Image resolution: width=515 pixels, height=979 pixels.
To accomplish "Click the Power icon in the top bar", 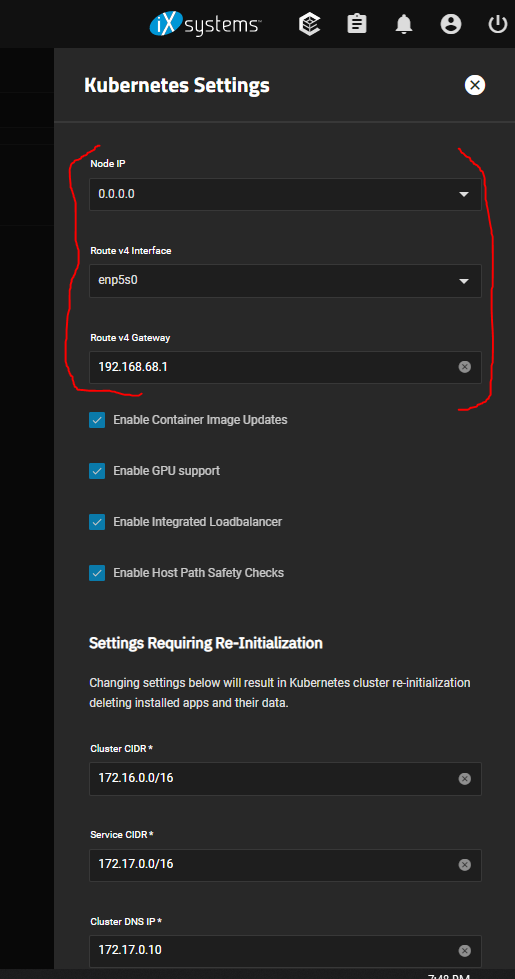I will (498, 24).
